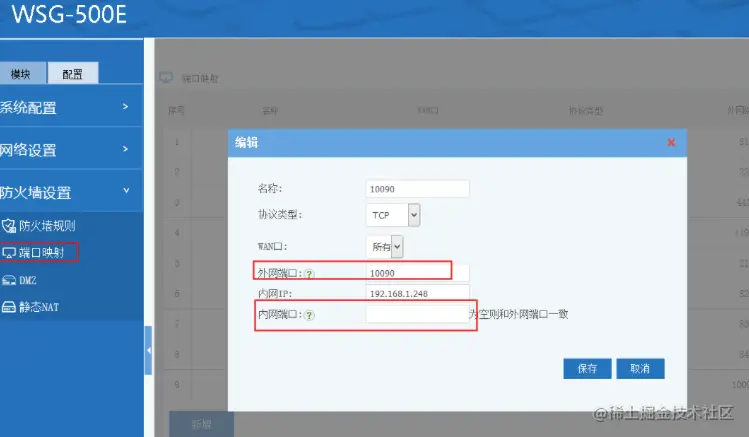Collapse the sidebar with the arrow handle
The image size is (749, 437).
149,350
